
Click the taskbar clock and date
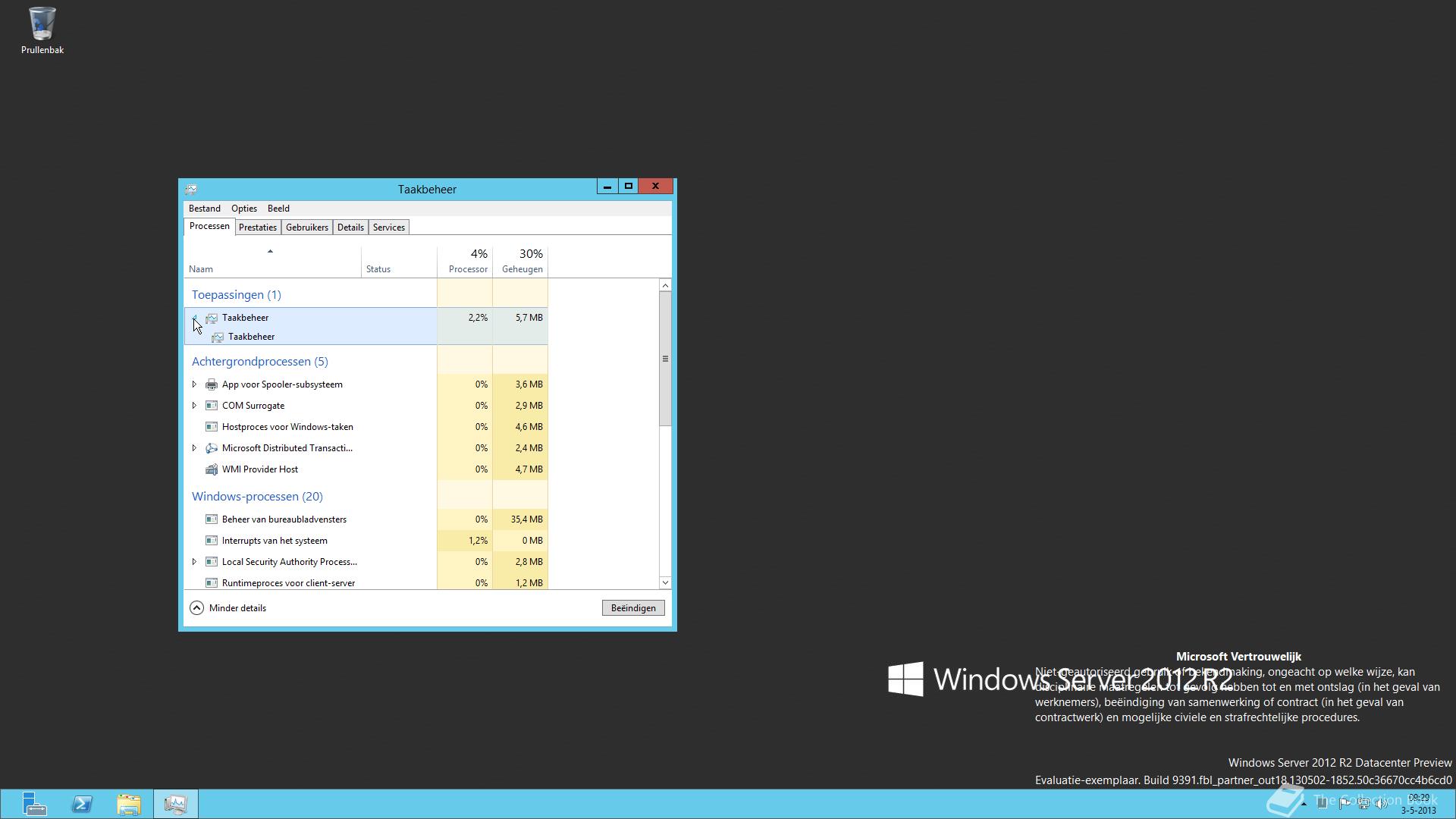[1418, 804]
